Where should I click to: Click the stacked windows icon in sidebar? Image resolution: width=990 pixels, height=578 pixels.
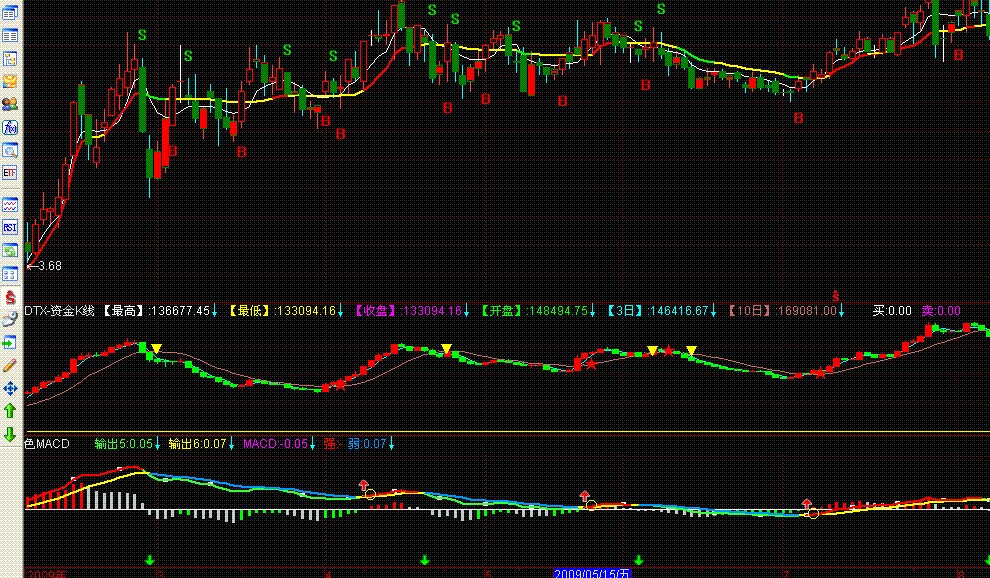point(10,14)
